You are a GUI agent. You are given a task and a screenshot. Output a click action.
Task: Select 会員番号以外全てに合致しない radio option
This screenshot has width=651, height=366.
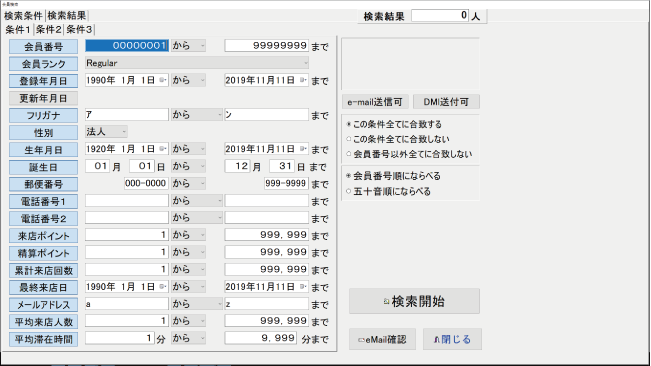point(409,154)
